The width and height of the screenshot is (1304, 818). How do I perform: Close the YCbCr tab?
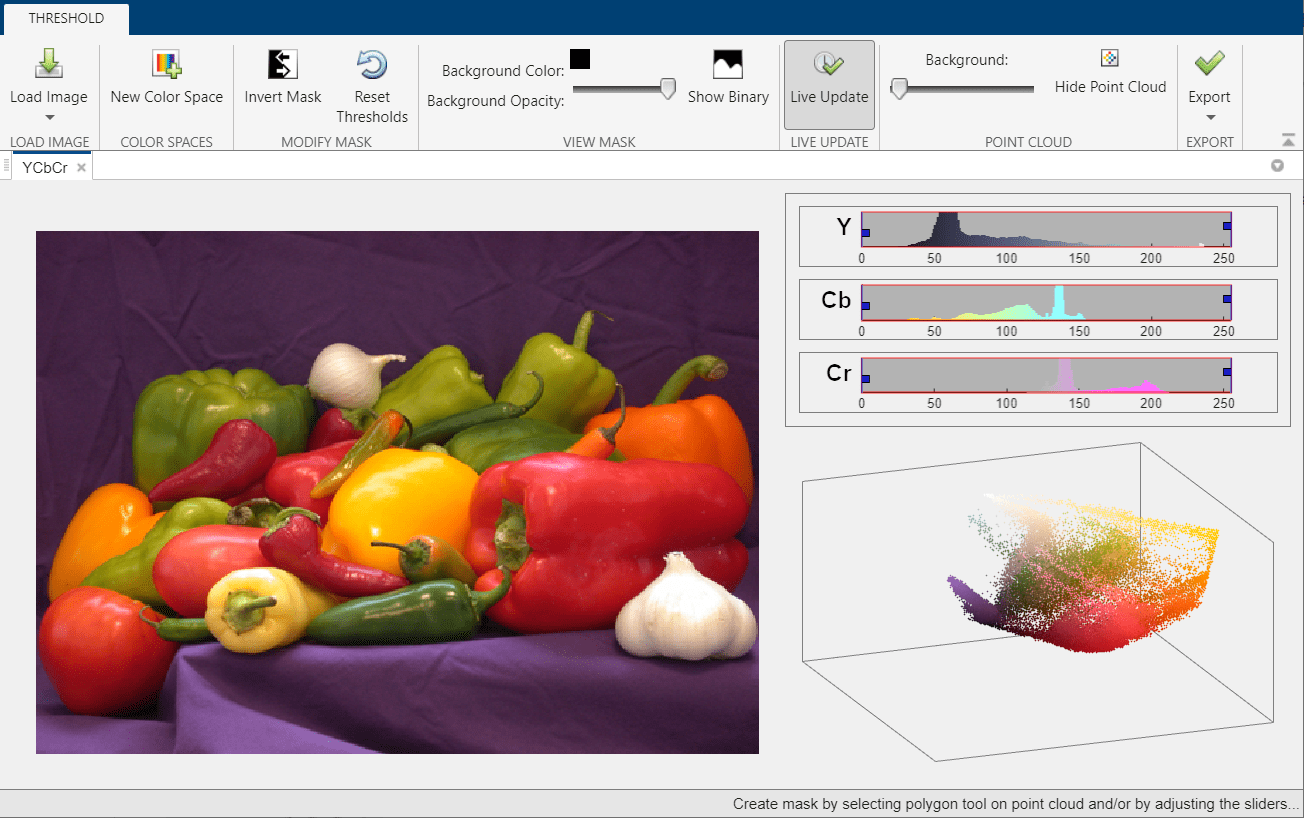[x=81, y=168]
